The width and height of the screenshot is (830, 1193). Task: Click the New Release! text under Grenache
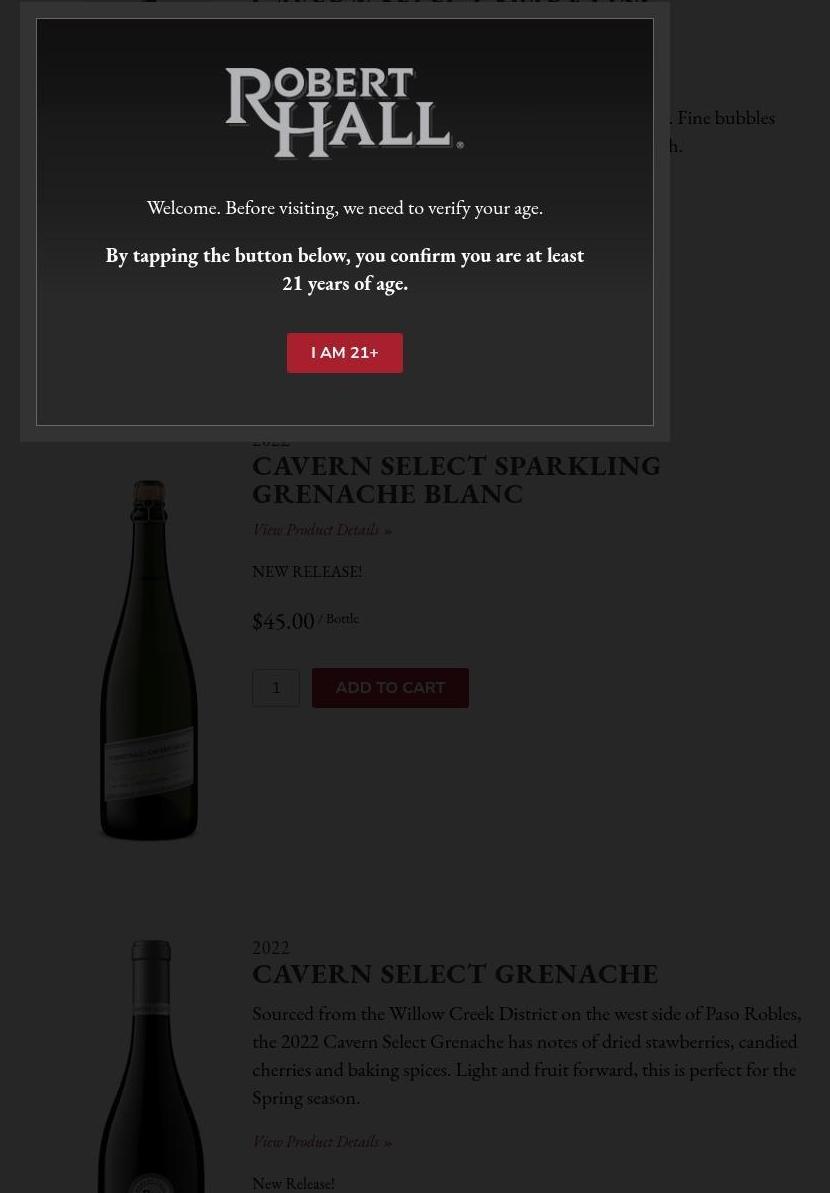(294, 1184)
